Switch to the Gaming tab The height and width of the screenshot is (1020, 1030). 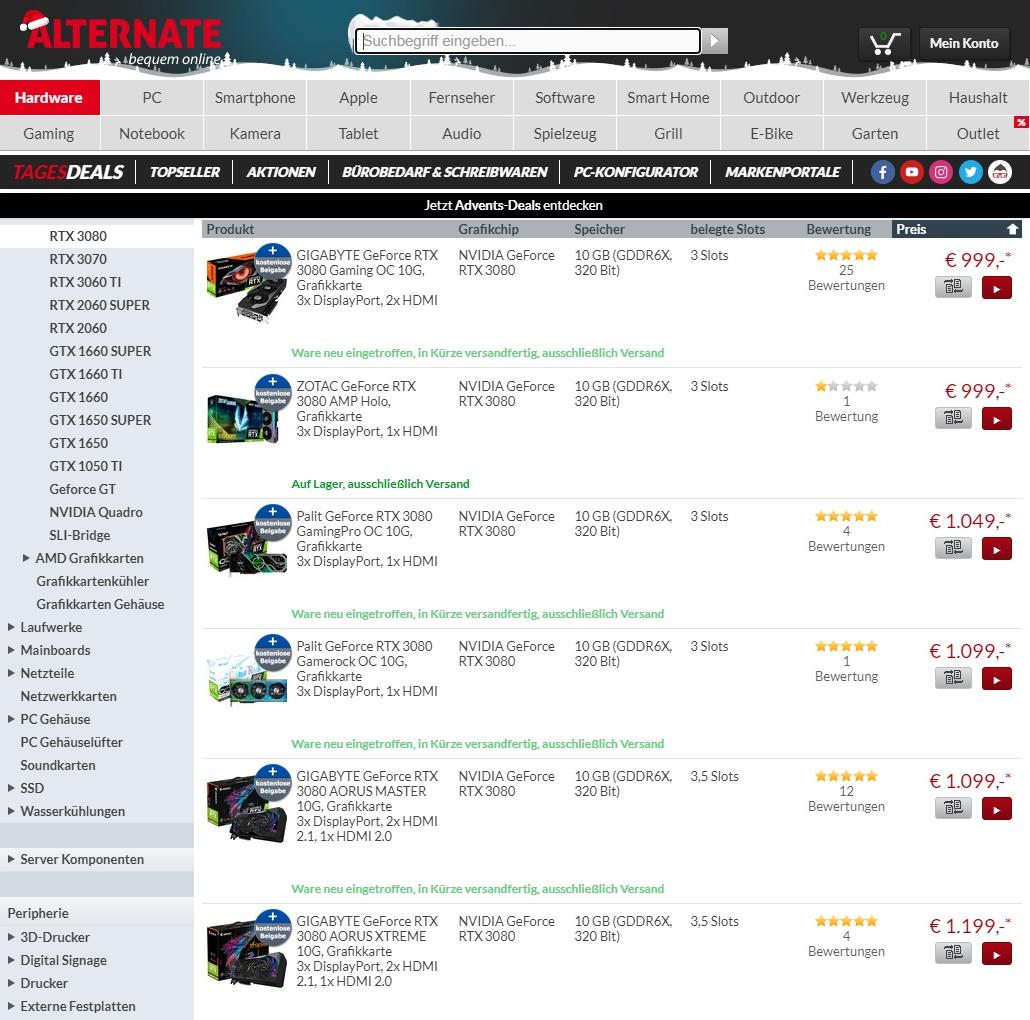[50, 132]
